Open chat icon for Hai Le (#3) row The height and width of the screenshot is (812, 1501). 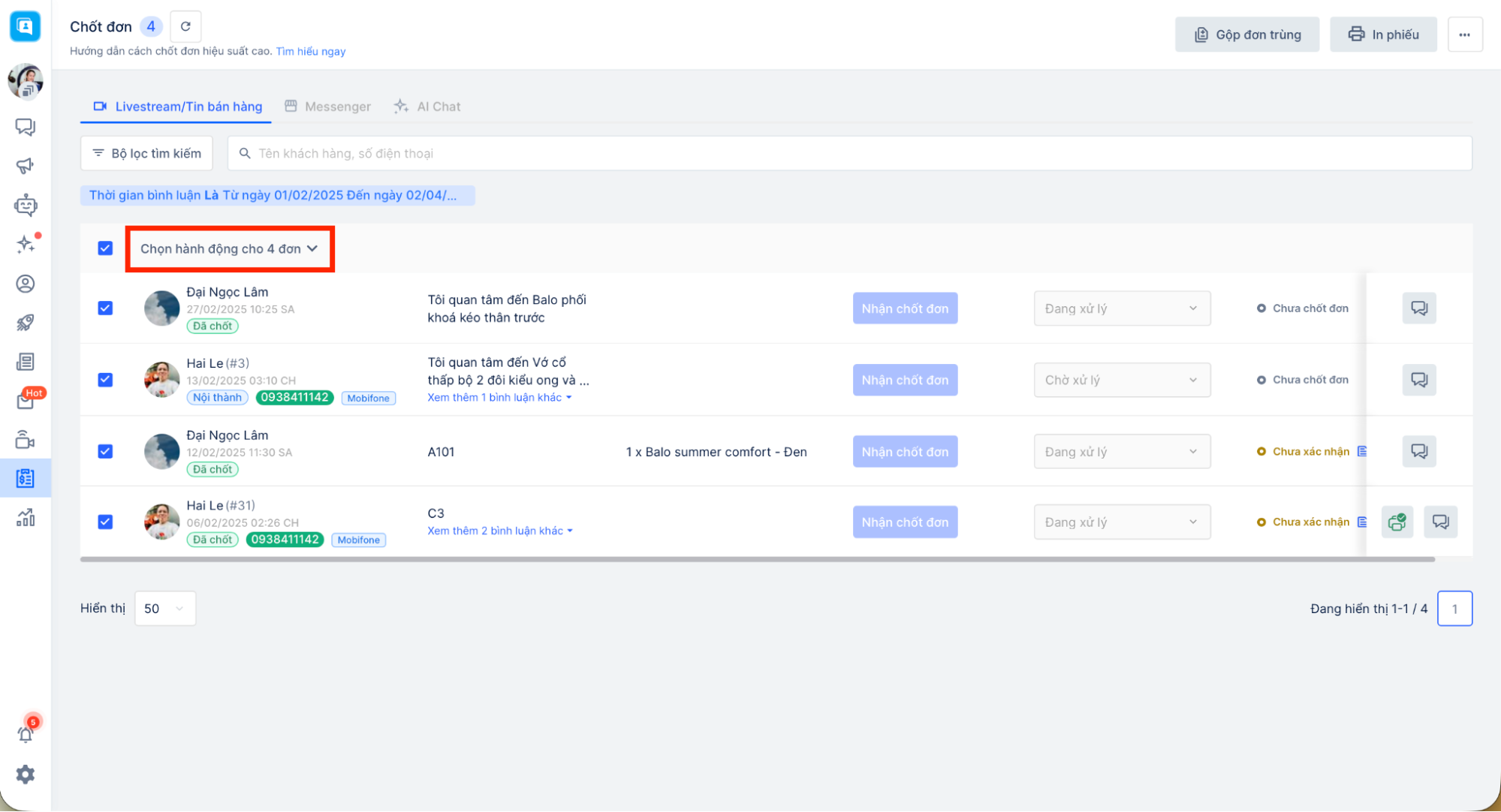point(1418,380)
